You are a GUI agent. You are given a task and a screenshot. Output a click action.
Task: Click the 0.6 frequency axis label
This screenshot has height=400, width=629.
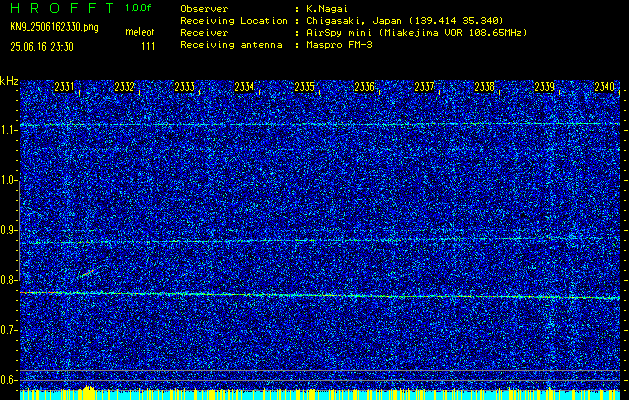pos(9,380)
